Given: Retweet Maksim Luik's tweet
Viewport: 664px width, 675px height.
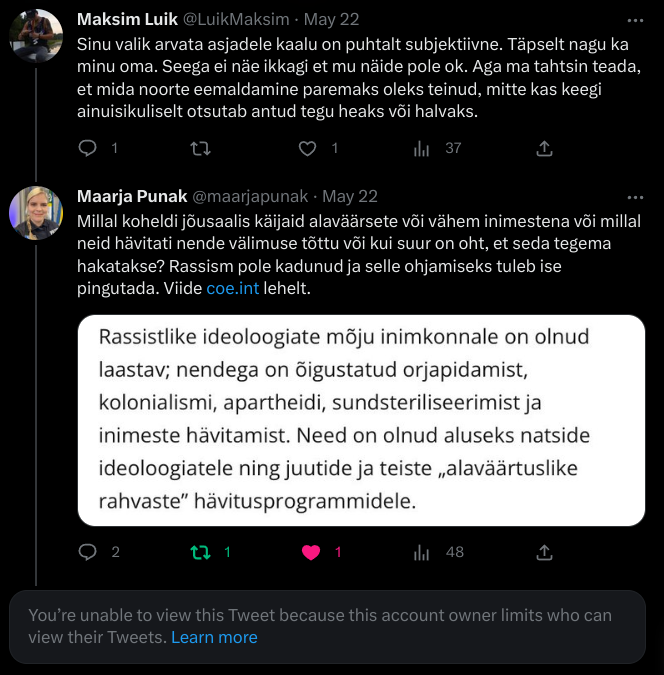Looking at the screenshot, I should coord(200,148).
